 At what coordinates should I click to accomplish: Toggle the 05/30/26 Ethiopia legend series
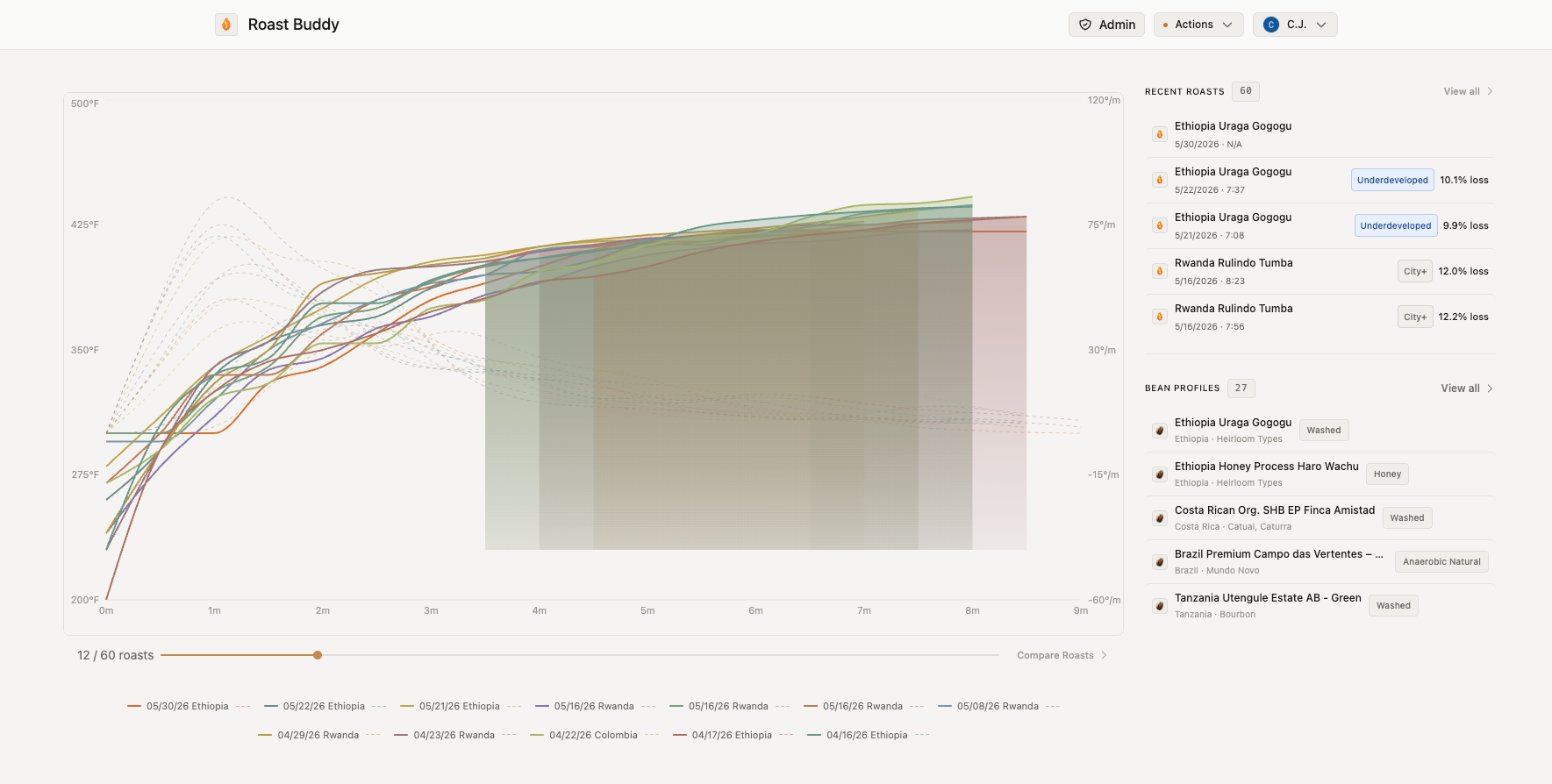tap(188, 706)
